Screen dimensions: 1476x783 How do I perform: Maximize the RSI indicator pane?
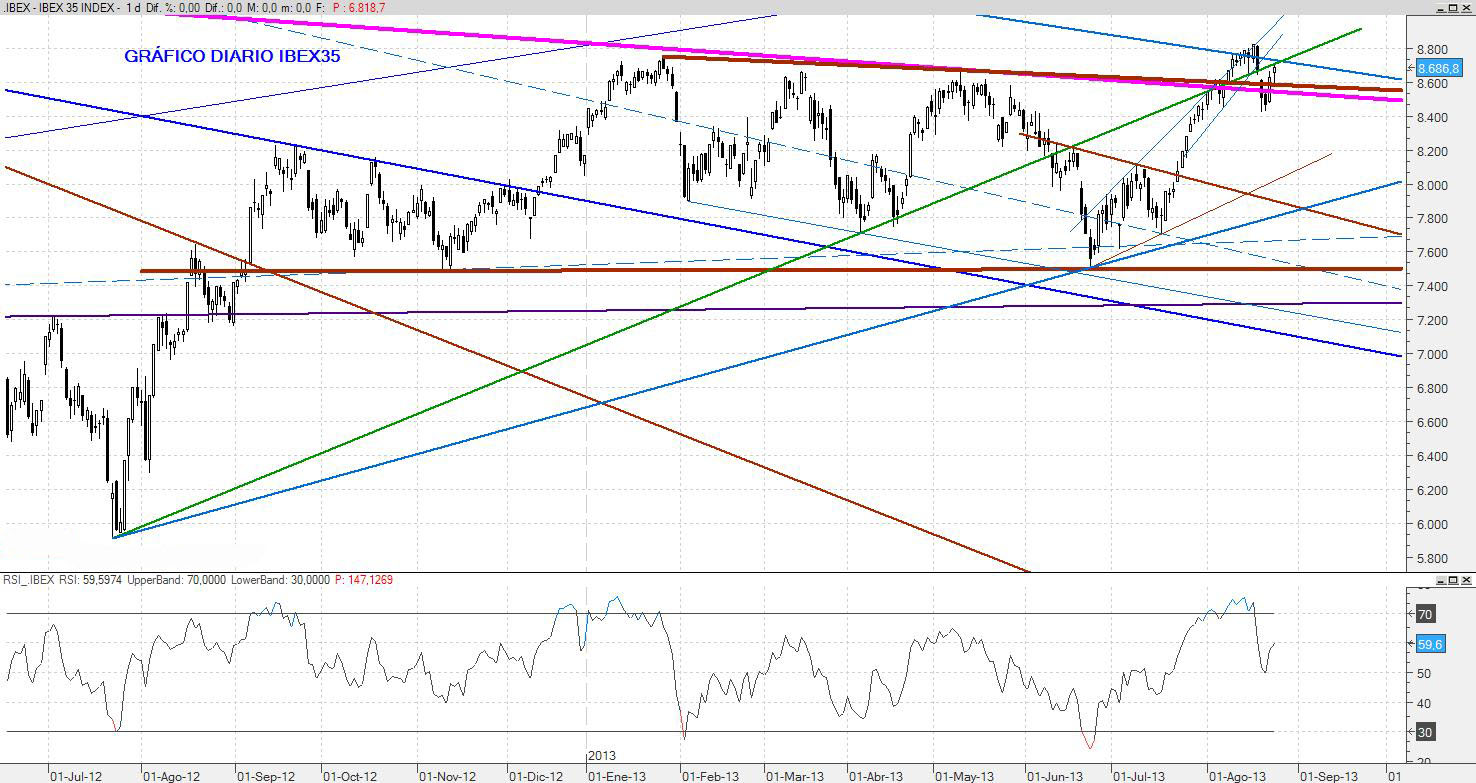pyautogui.click(x=1451, y=580)
